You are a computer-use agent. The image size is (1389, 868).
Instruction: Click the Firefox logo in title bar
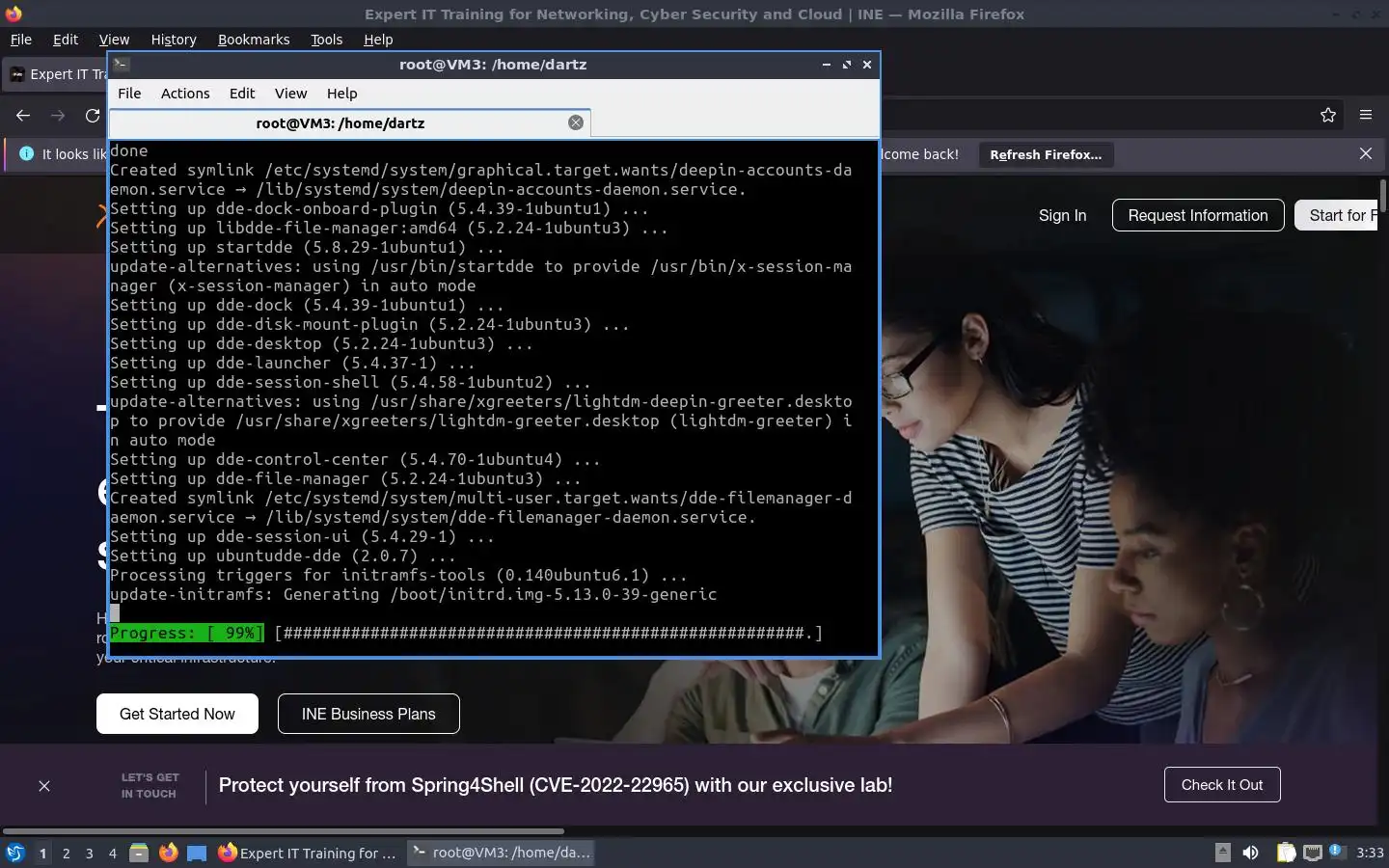(14, 14)
